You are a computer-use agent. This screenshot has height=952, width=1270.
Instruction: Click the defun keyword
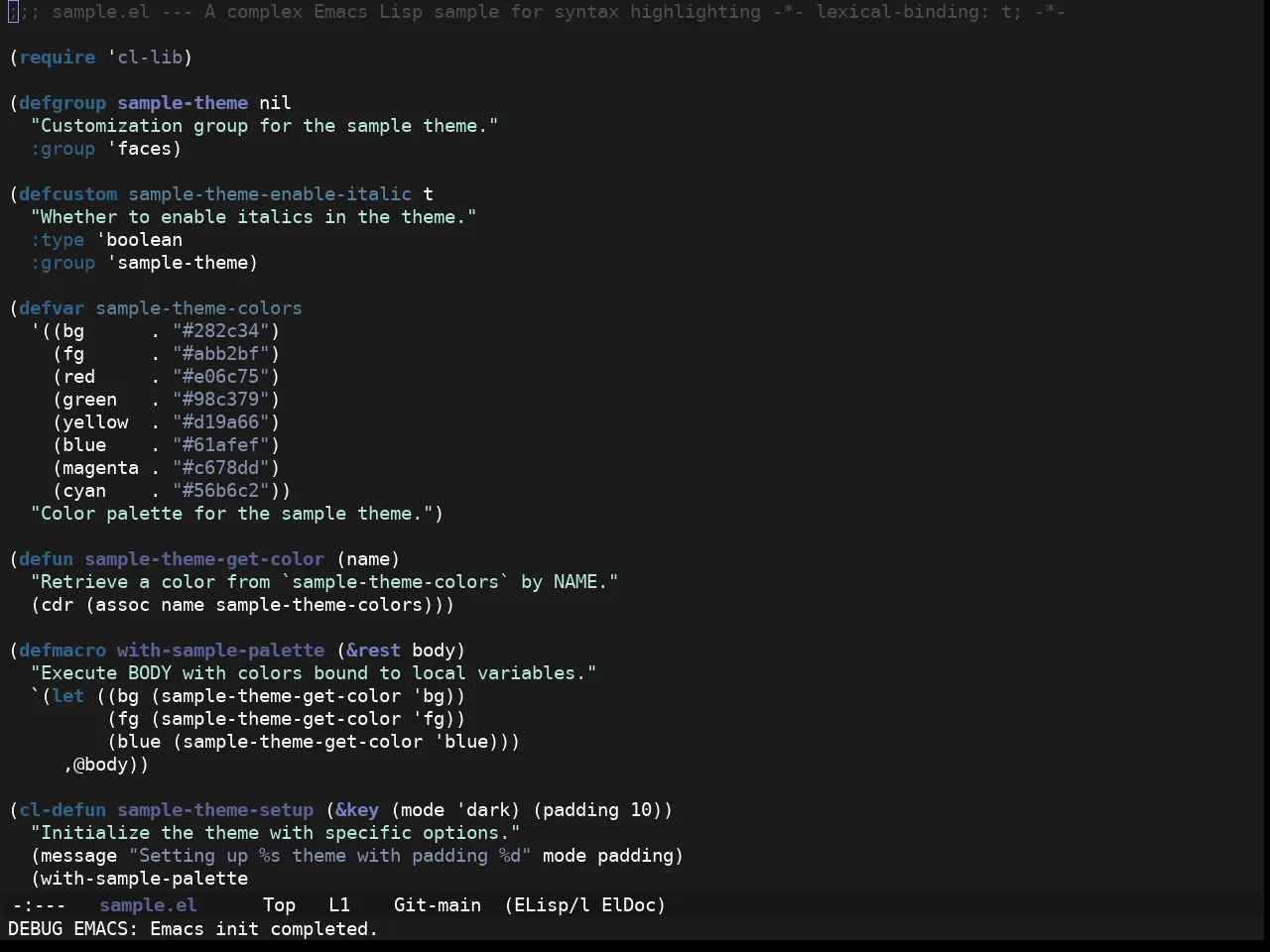(x=47, y=559)
